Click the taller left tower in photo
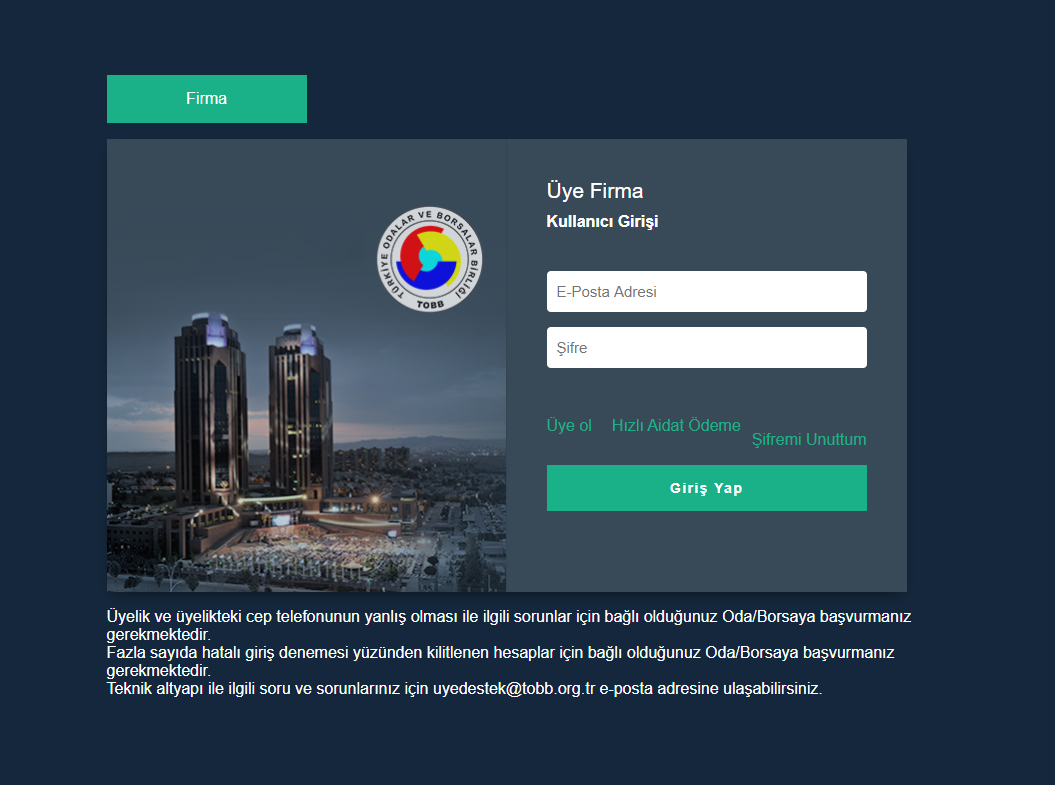 (210, 410)
